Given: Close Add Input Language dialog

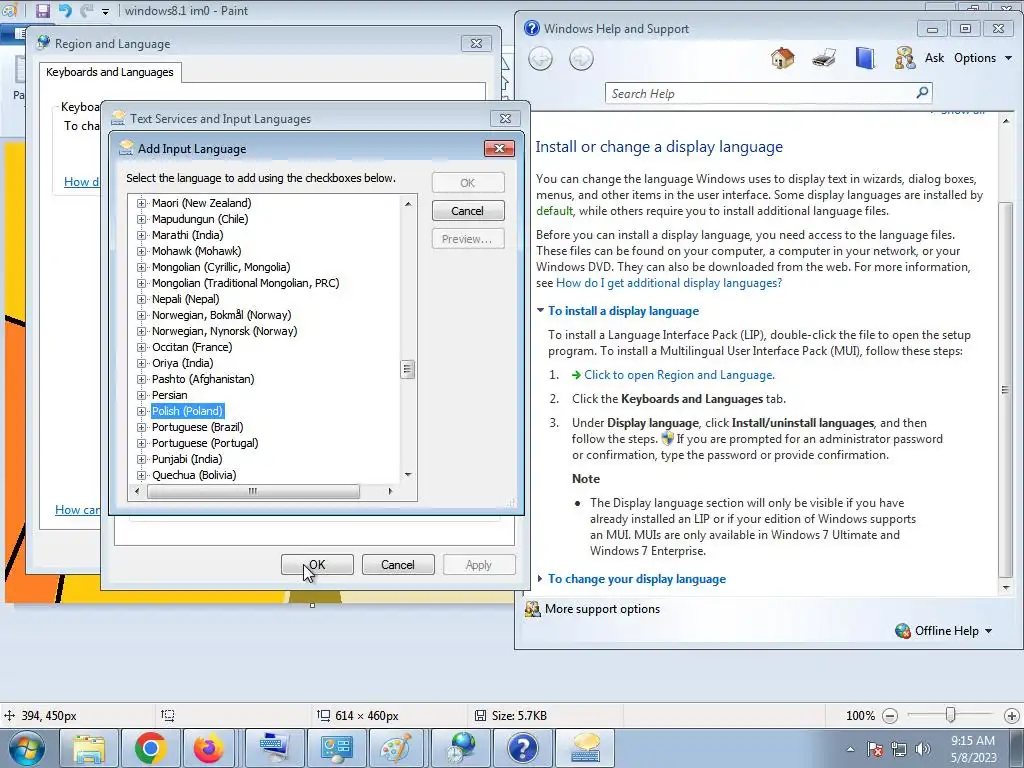Looking at the screenshot, I should click(x=500, y=148).
